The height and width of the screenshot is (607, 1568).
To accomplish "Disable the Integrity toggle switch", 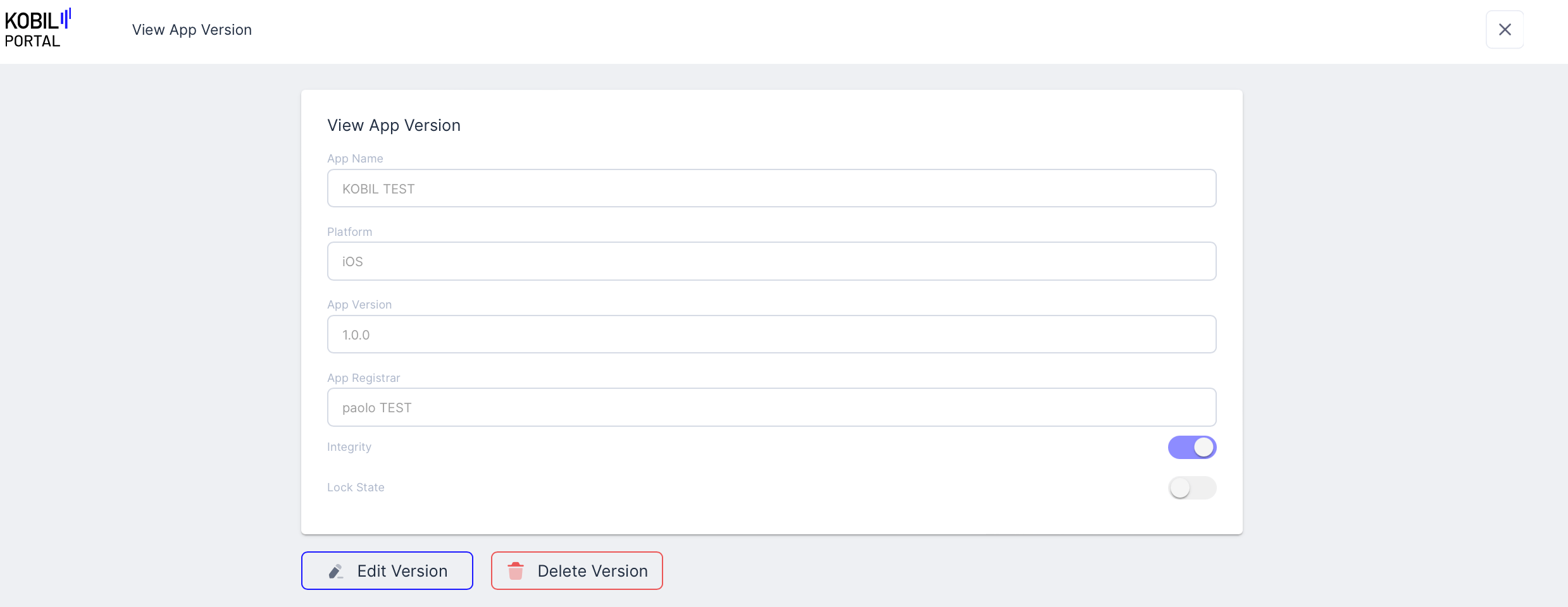I will pos(1192,448).
